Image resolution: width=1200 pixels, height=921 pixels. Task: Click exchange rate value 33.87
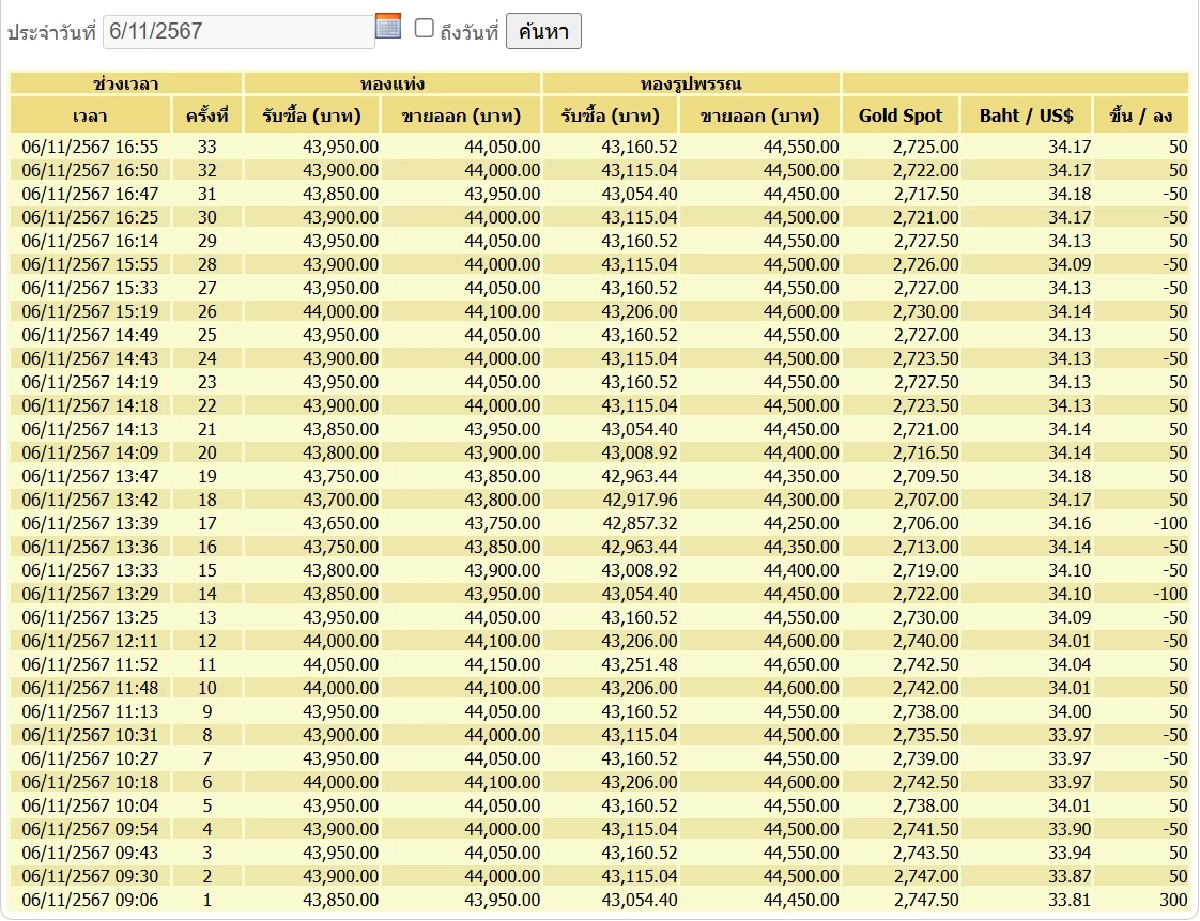(1069, 876)
